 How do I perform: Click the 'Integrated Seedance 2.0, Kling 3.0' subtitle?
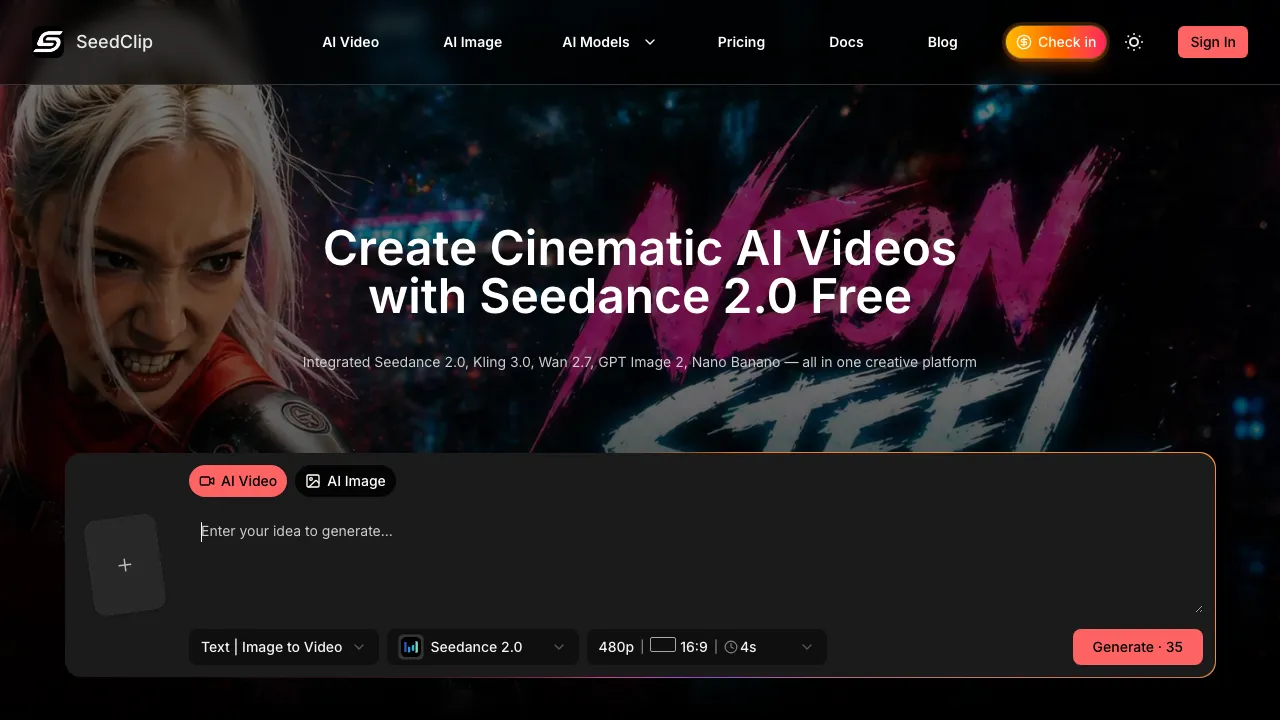[x=640, y=362]
